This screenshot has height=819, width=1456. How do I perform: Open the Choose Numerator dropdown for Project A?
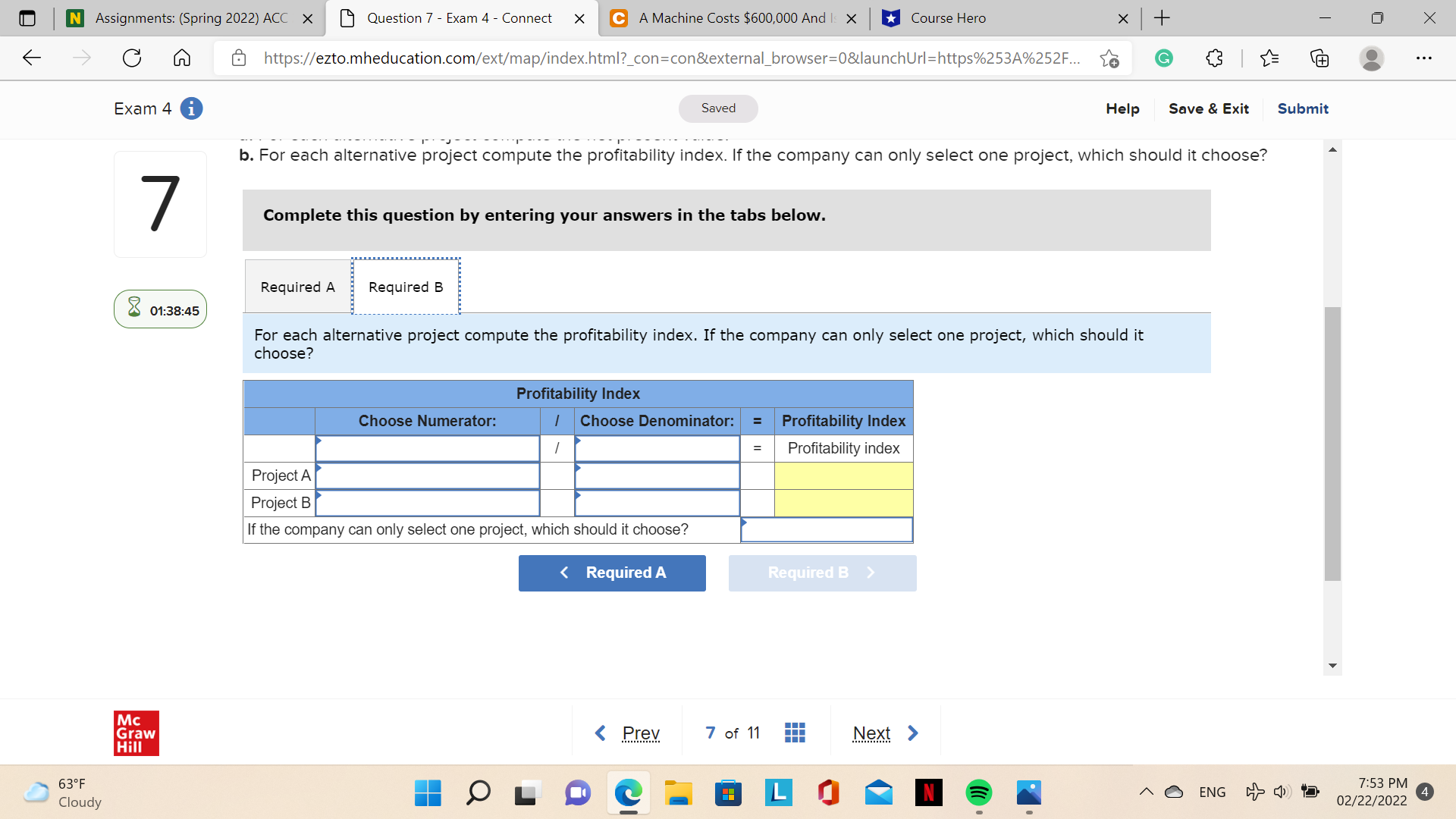click(428, 475)
